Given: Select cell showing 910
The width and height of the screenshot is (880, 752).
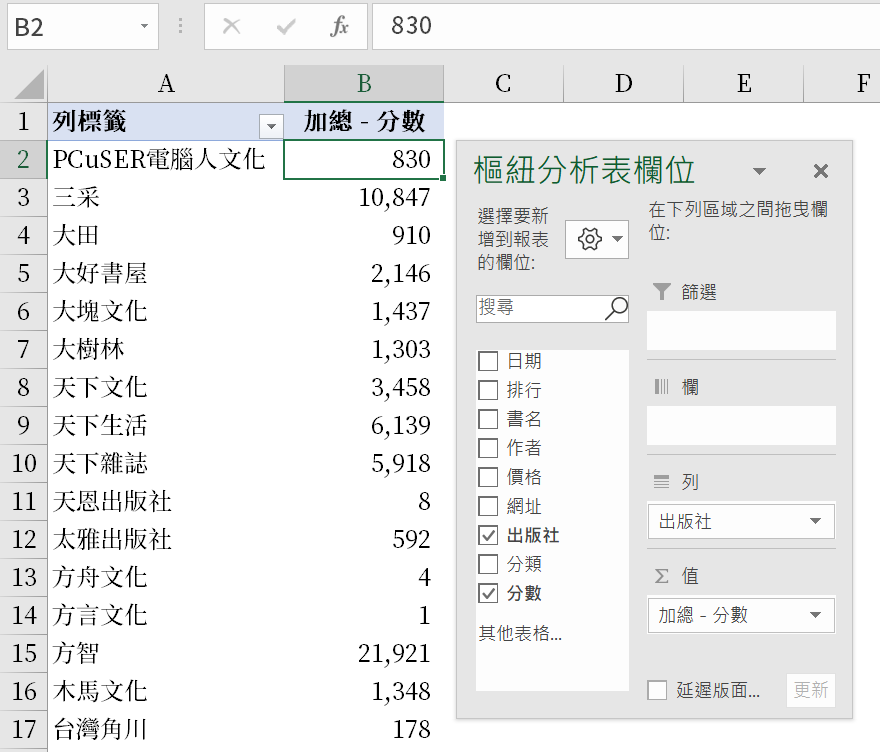Looking at the screenshot, I should coord(364,236).
